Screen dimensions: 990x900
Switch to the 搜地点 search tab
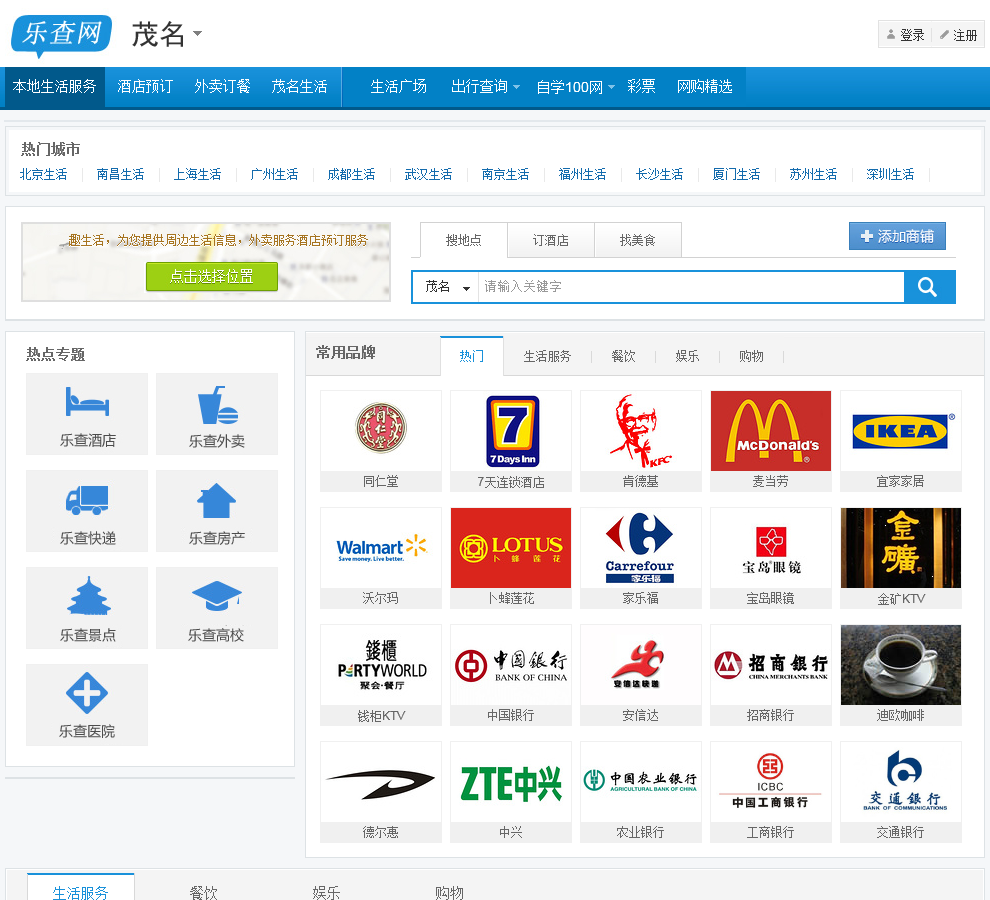tap(463, 240)
